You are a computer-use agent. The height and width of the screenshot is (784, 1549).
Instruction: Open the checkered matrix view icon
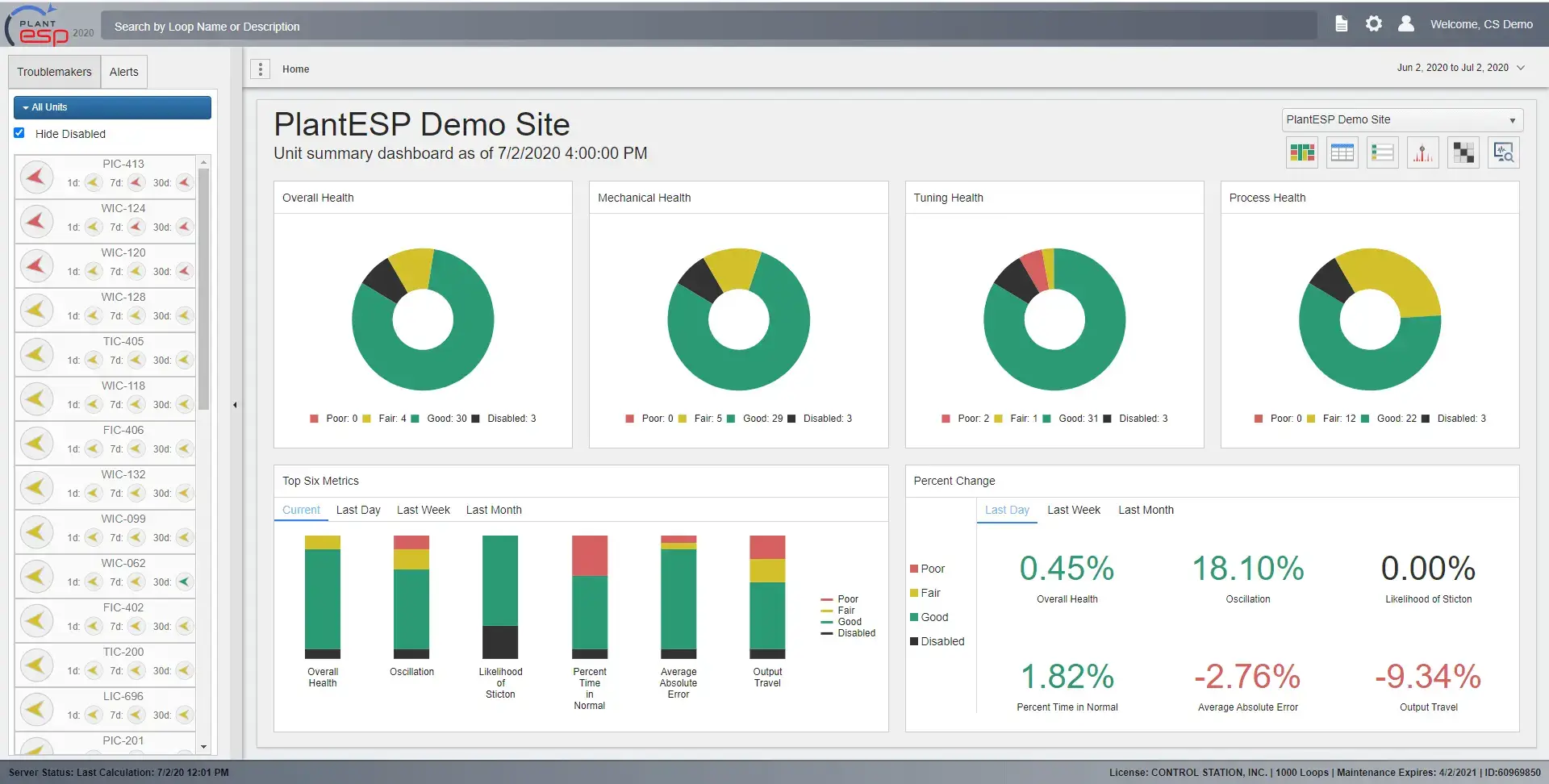point(1463,152)
